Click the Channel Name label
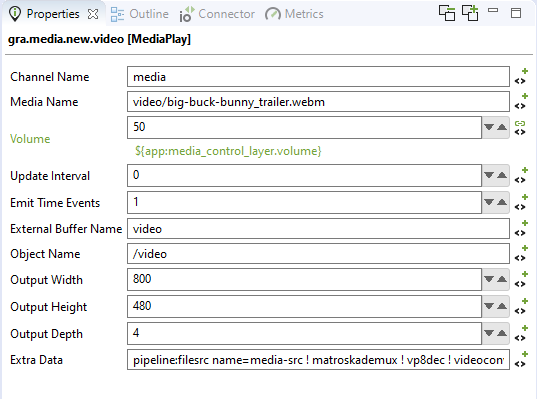 (50, 77)
